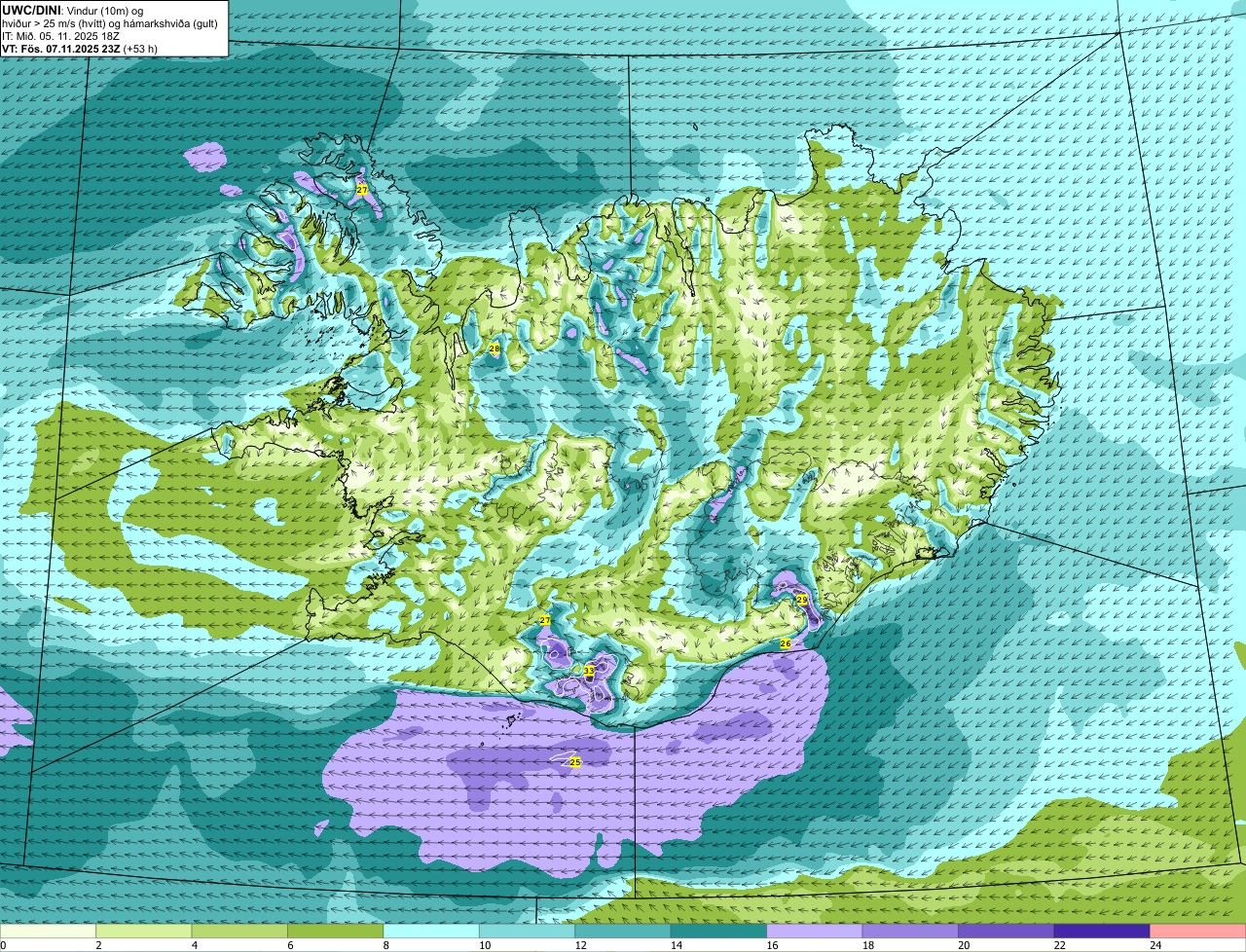Pick the 4–6 m/s green swatch
The width and height of the screenshot is (1246, 952).
pyautogui.click(x=240, y=932)
